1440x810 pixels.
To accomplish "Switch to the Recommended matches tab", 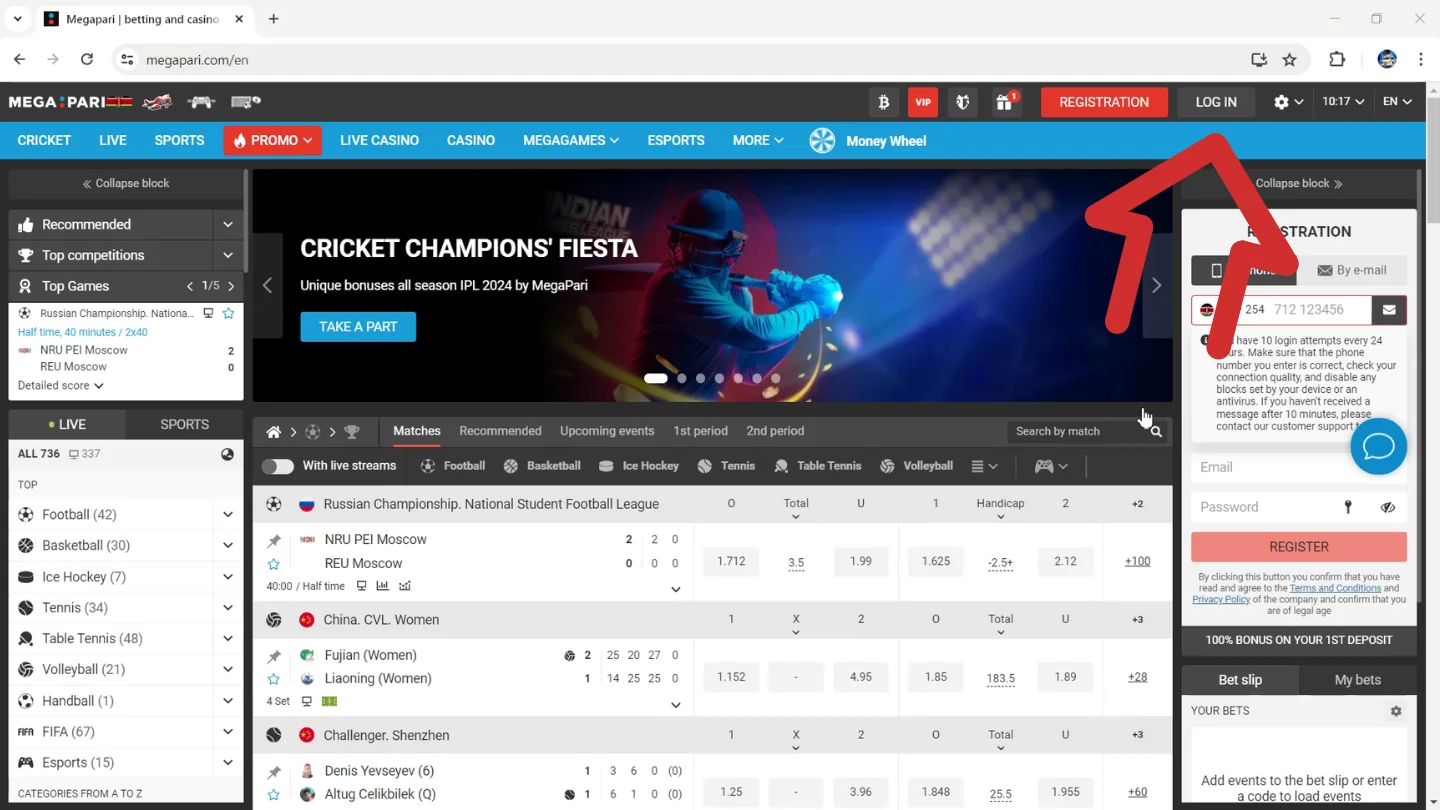I will [x=500, y=432].
